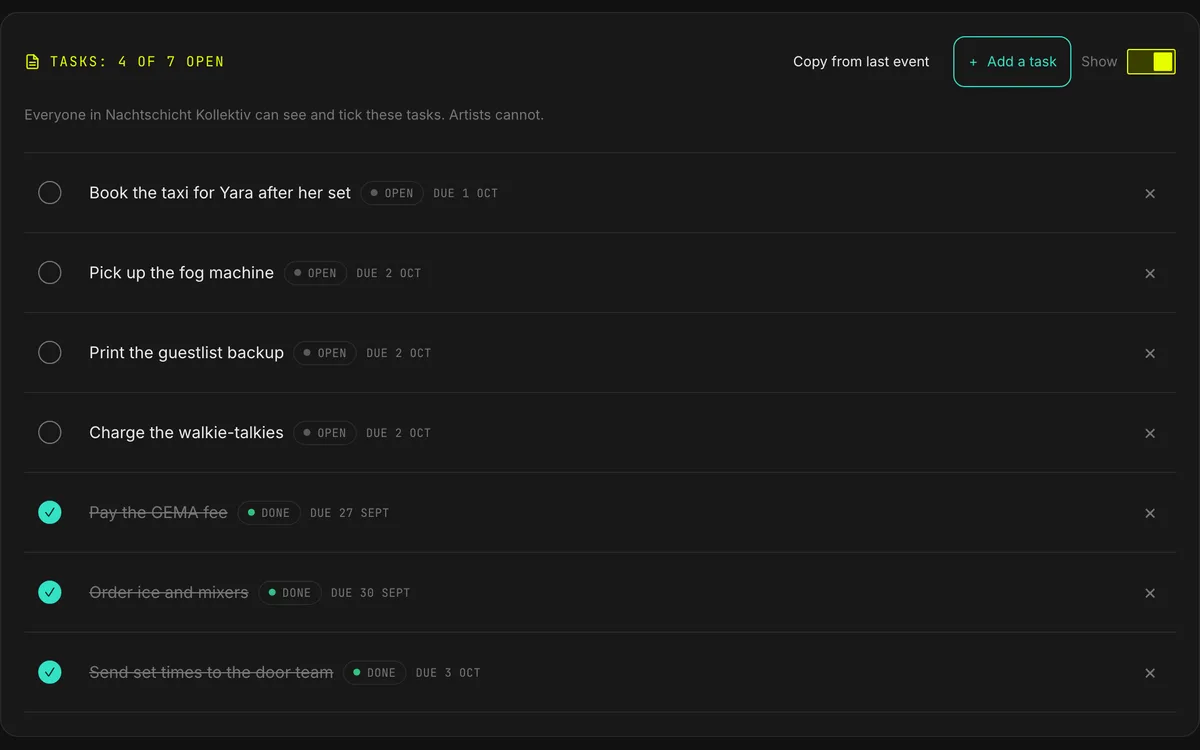The height and width of the screenshot is (750, 1200).
Task: Click the struck-through 'Pay the GEMA fee' title
Action: (158, 513)
